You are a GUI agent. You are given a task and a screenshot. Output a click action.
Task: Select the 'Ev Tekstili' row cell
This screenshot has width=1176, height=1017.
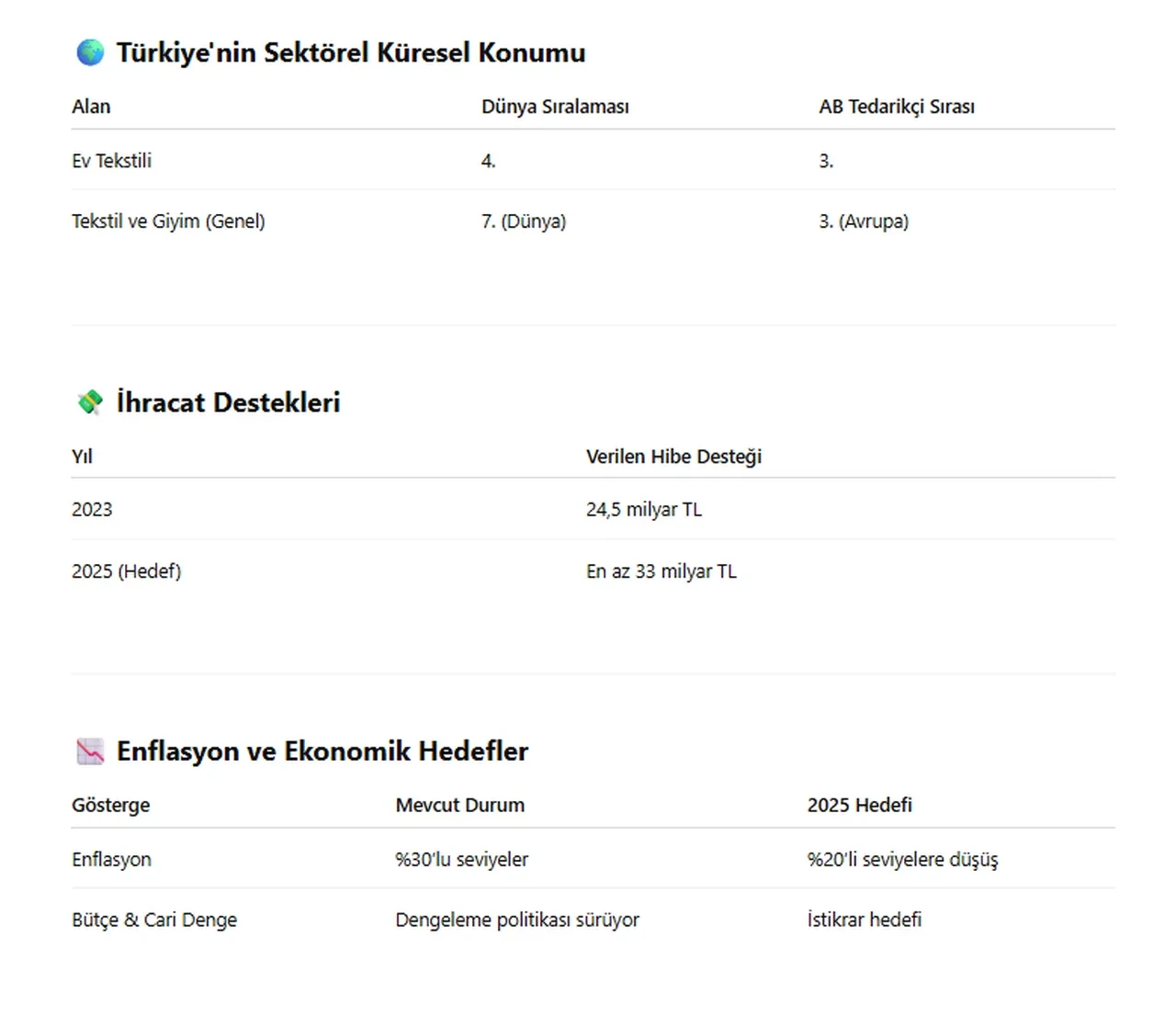coord(111,161)
